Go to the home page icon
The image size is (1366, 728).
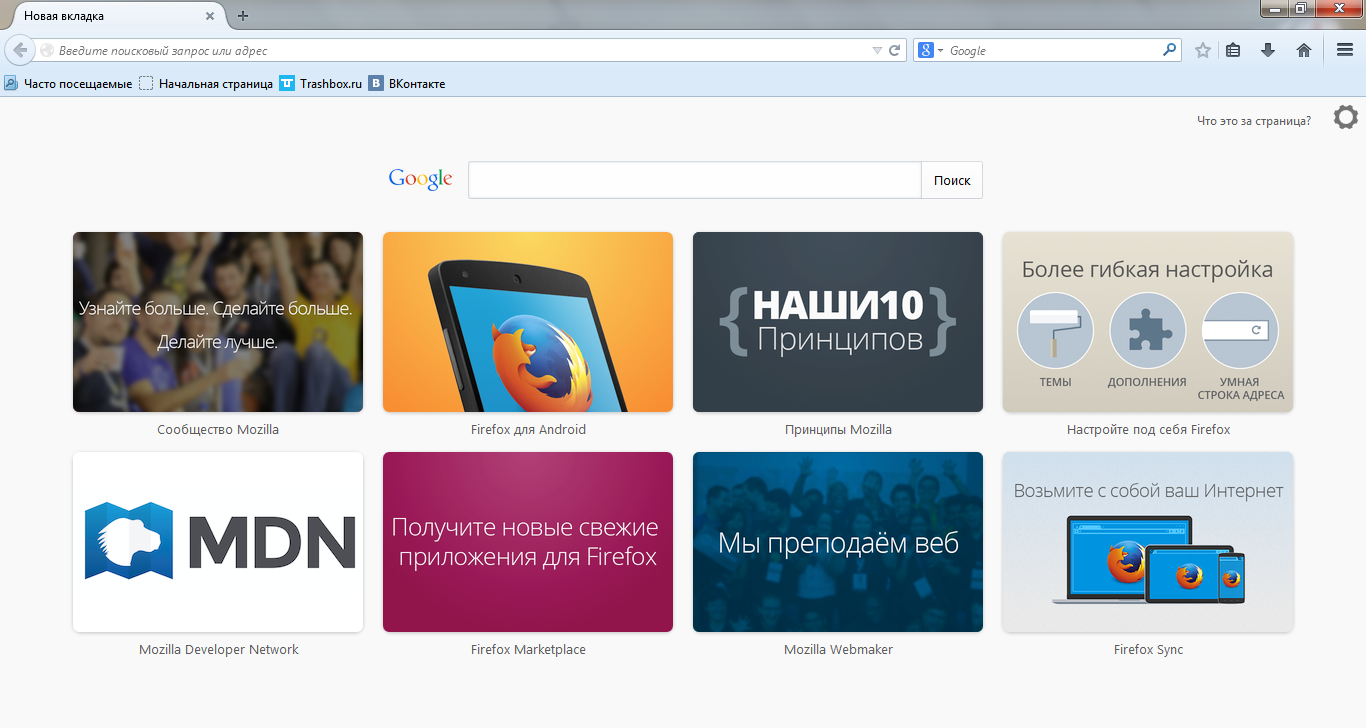point(1304,50)
